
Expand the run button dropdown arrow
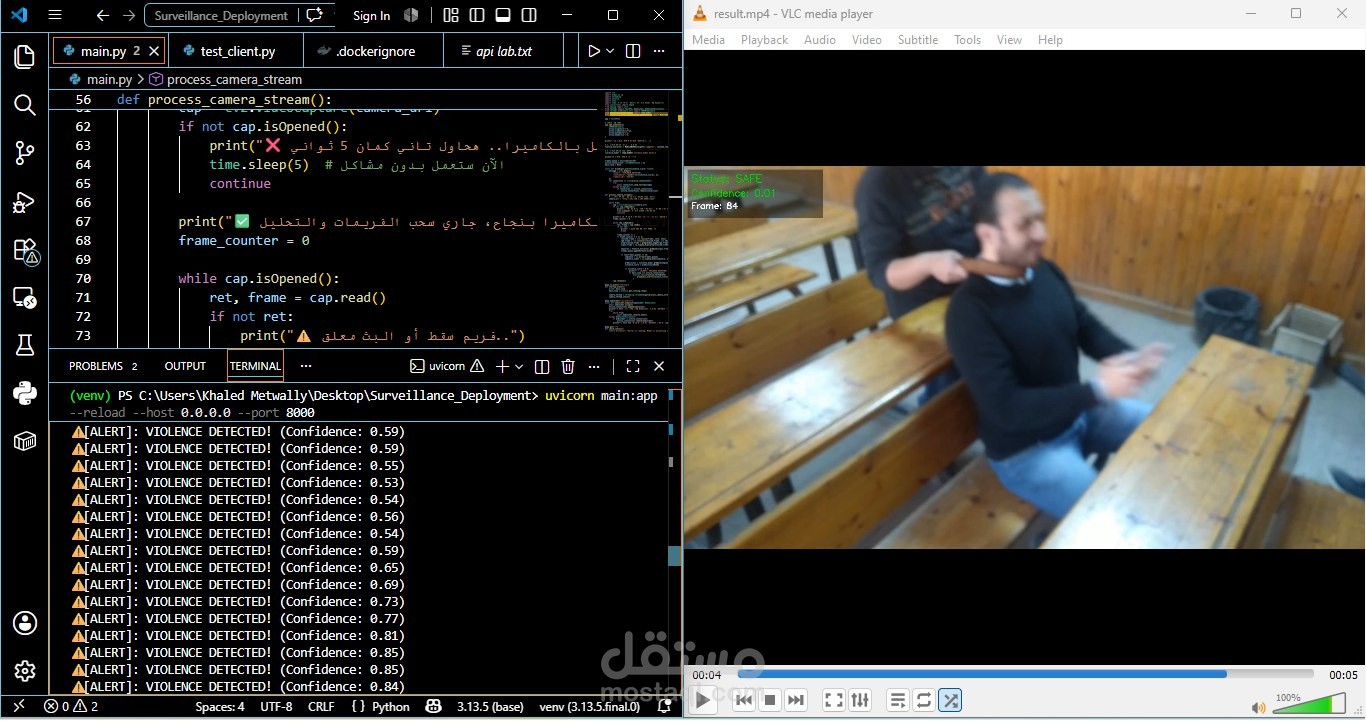[x=610, y=51]
